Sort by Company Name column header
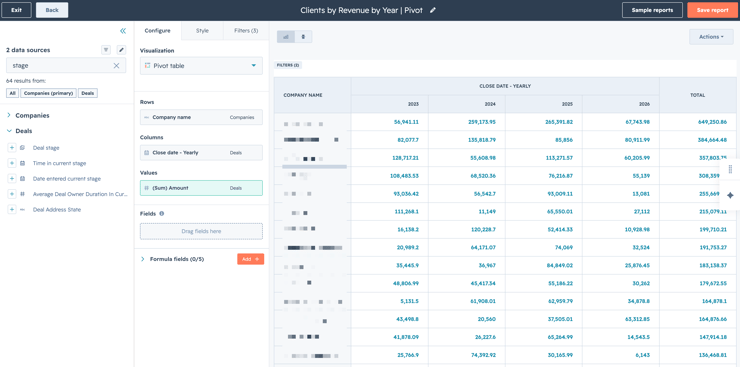This screenshot has width=740, height=367. point(312,95)
